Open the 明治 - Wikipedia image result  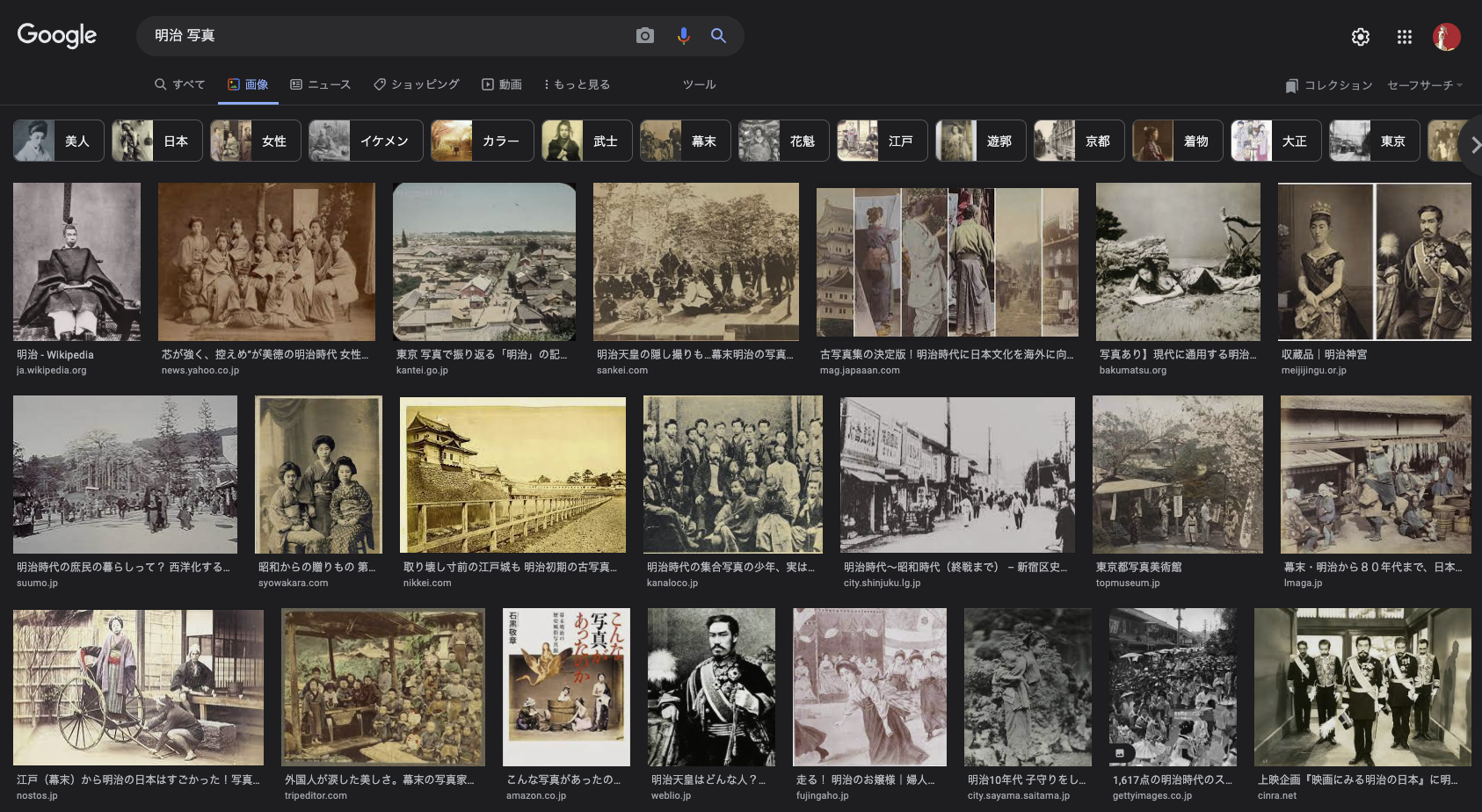(76, 262)
